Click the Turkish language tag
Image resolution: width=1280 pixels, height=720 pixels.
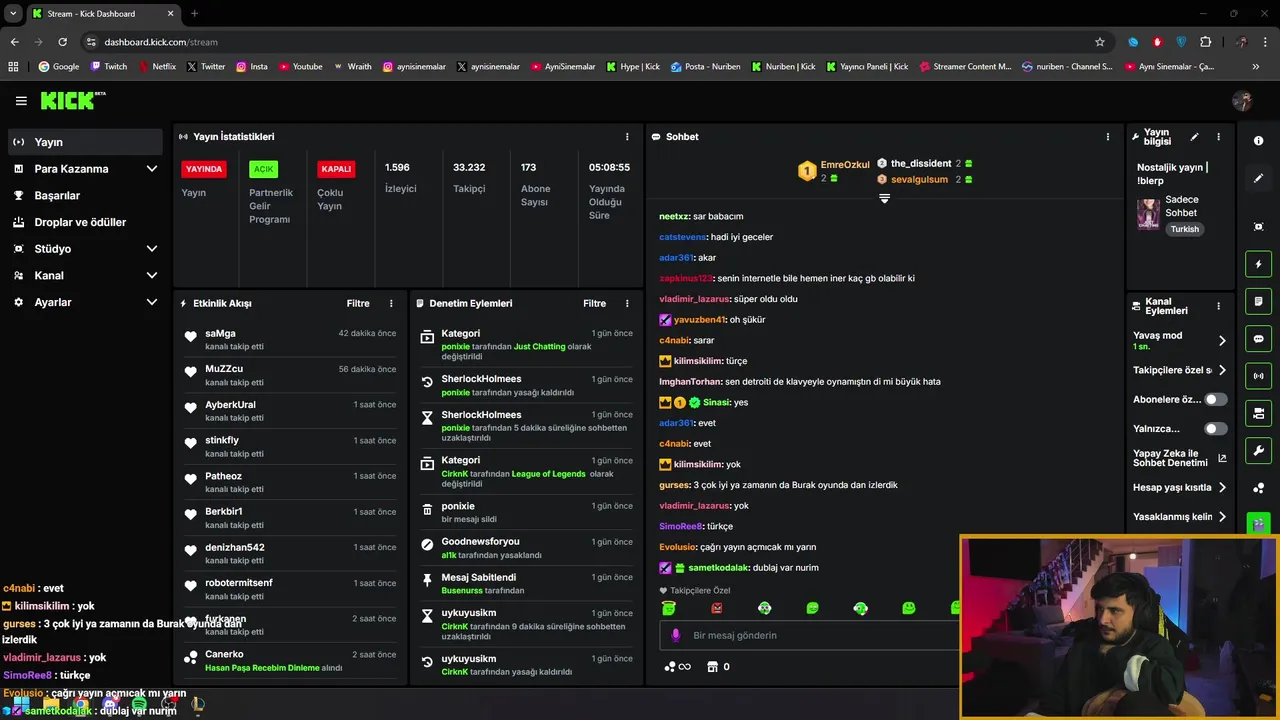(1184, 229)
